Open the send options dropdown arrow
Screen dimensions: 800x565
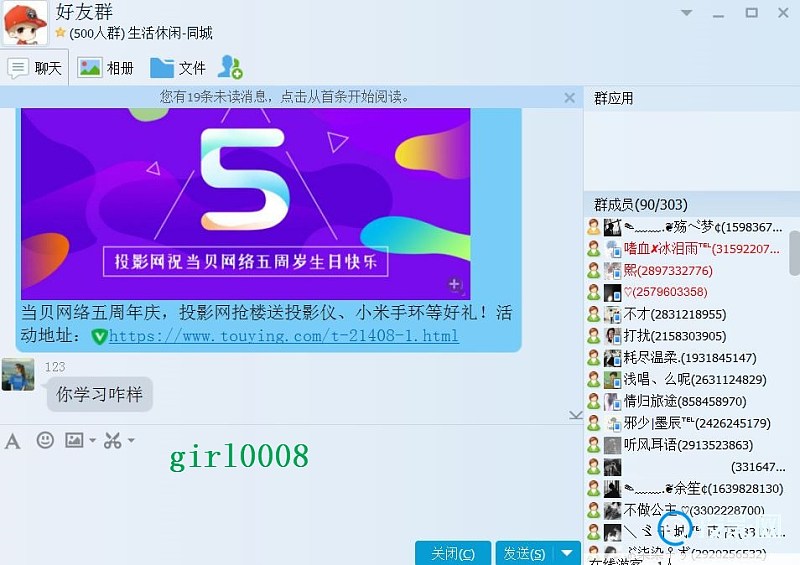567,553
